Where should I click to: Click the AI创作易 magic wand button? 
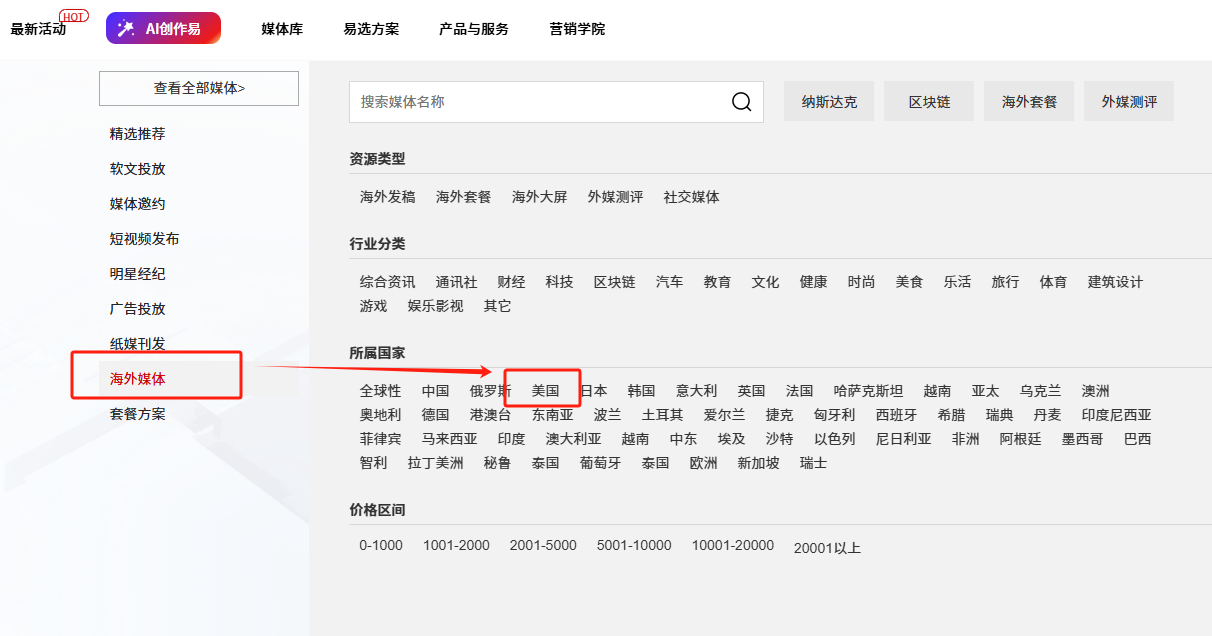[163, 29]
